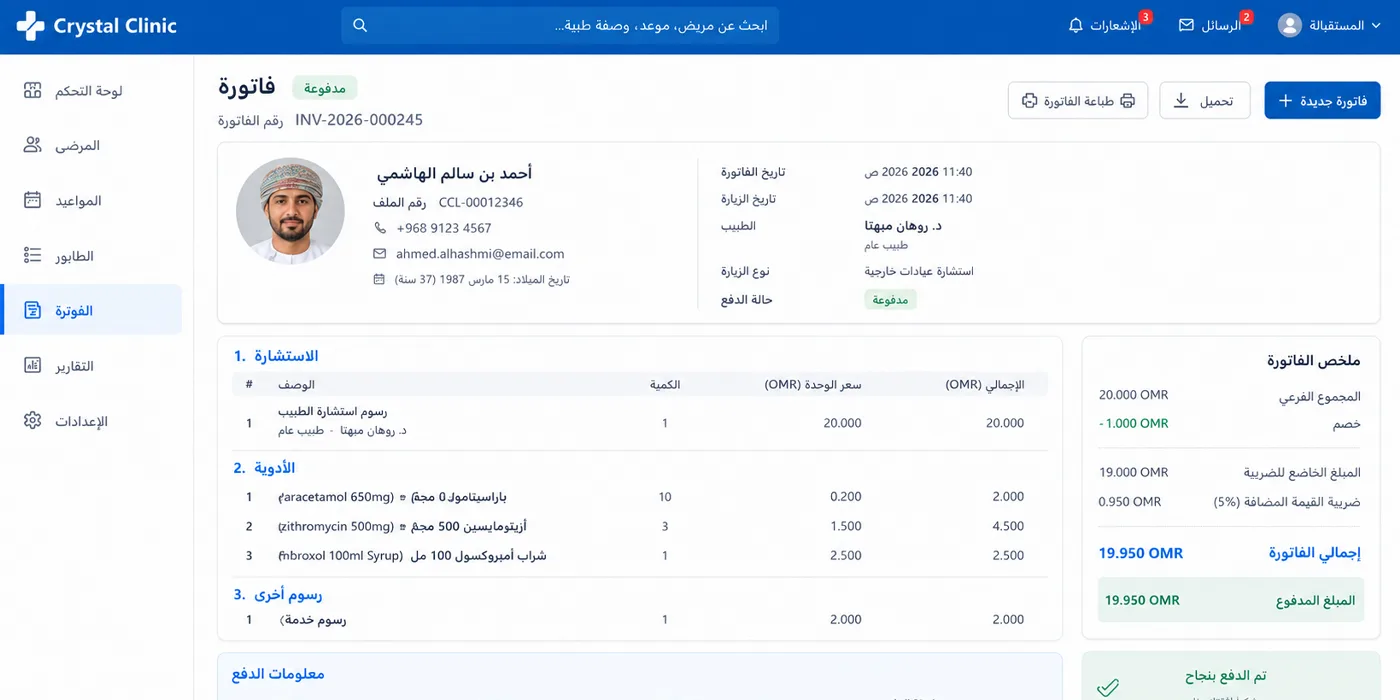Click the search magnifier icon

(360, 26)
